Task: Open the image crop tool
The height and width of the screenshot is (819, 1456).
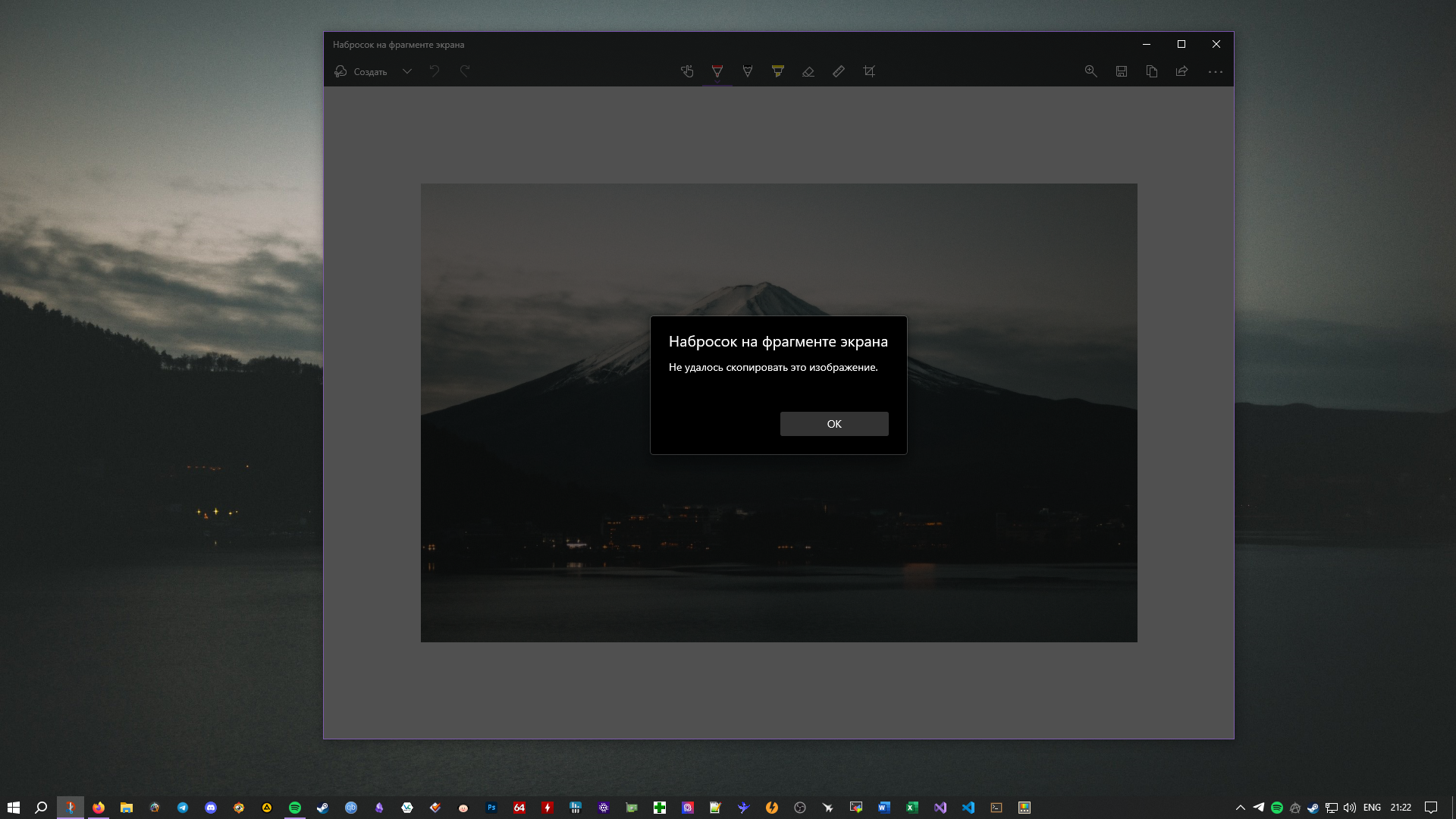Action: click(869, 71)
